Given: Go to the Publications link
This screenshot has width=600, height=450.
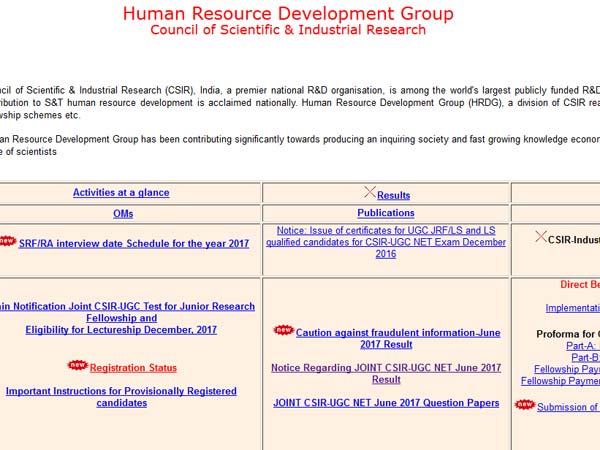Looking at the screenshot, I should pos(386,213).
